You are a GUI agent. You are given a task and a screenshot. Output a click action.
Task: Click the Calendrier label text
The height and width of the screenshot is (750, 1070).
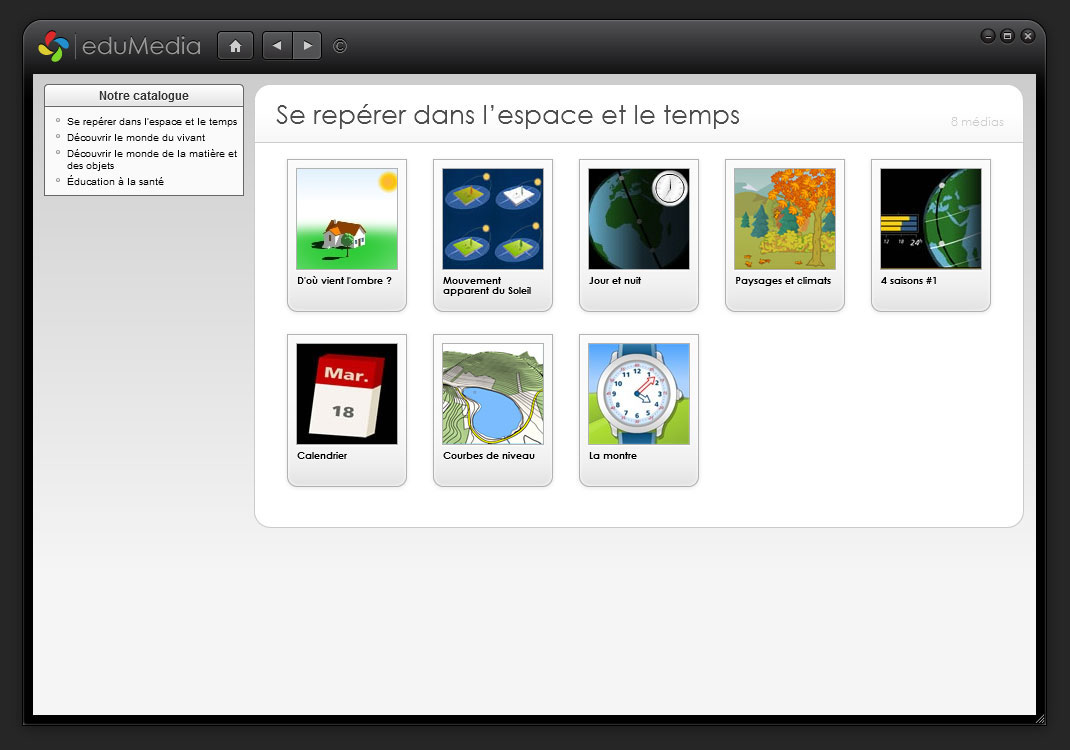320,456
